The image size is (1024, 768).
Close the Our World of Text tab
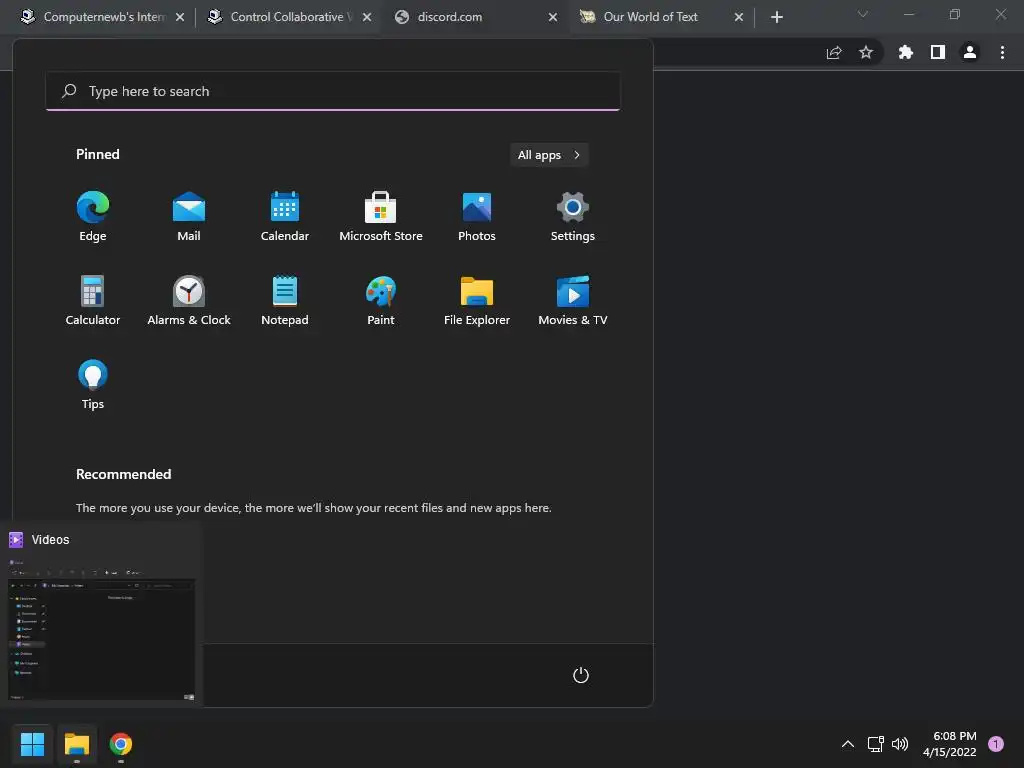739,17
